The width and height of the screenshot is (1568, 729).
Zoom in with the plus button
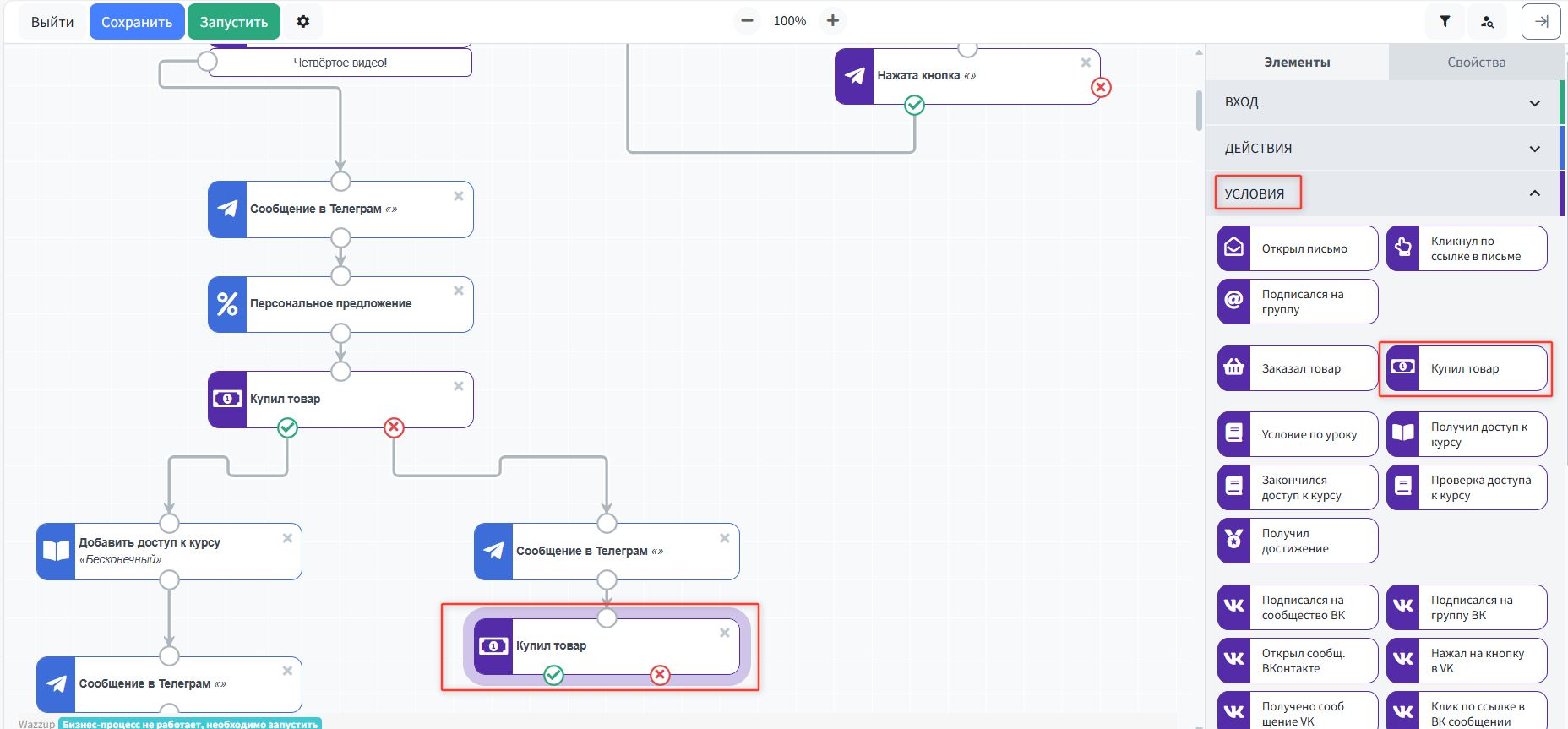(x=833, y=21)
